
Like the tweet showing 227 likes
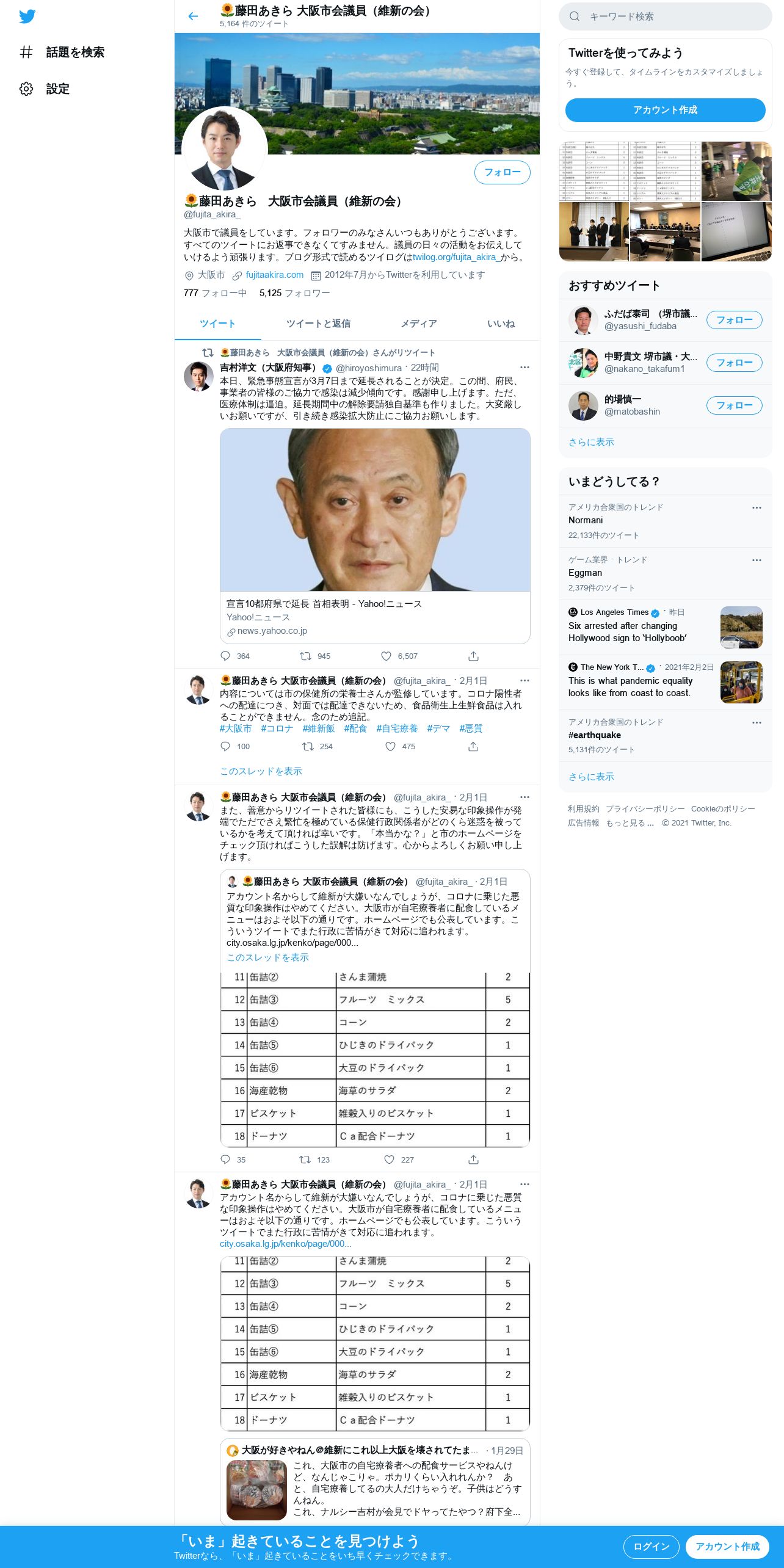coord(389,1160)
